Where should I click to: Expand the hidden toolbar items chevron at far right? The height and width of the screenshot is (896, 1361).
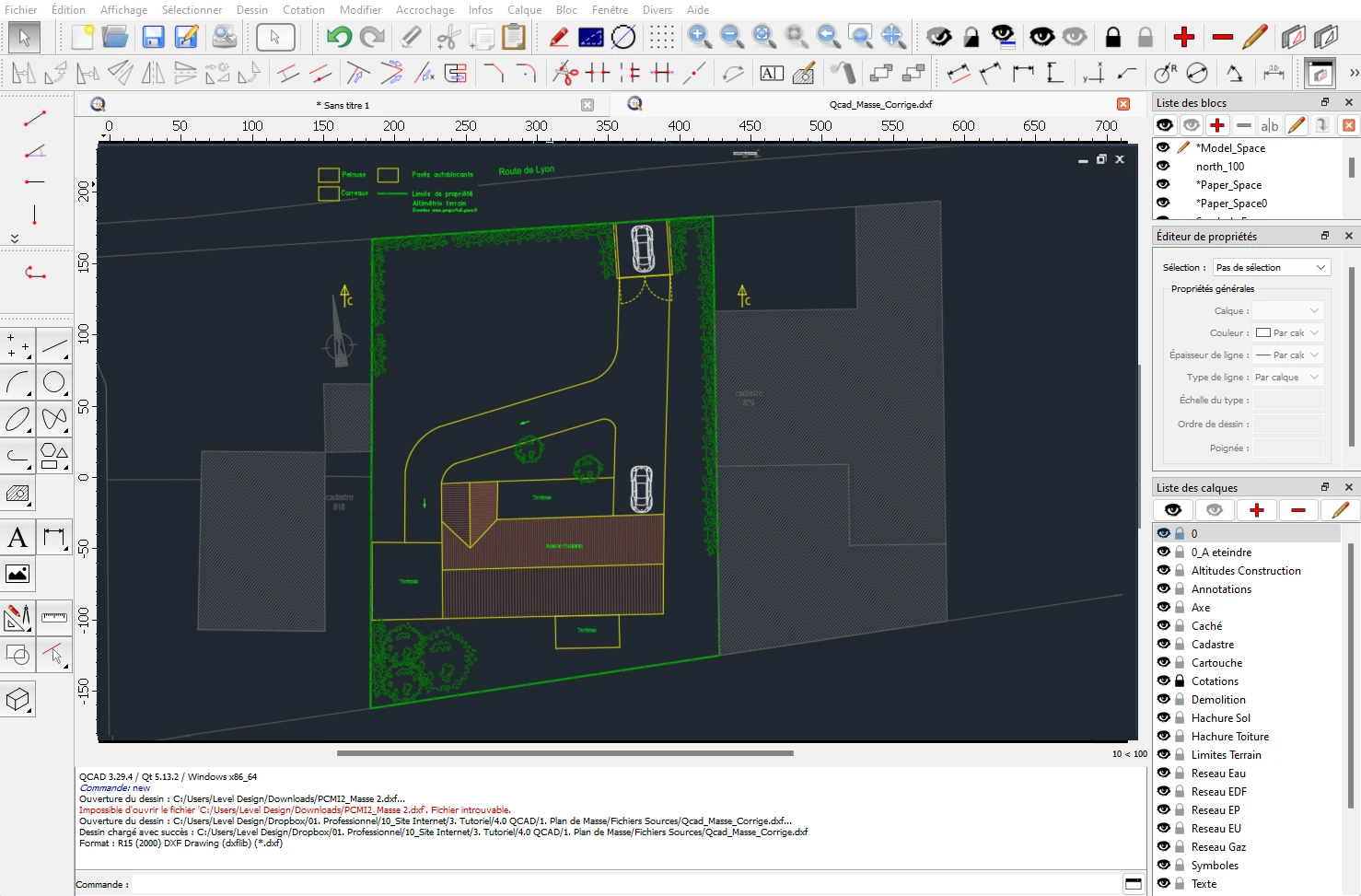coord(1354,72)
